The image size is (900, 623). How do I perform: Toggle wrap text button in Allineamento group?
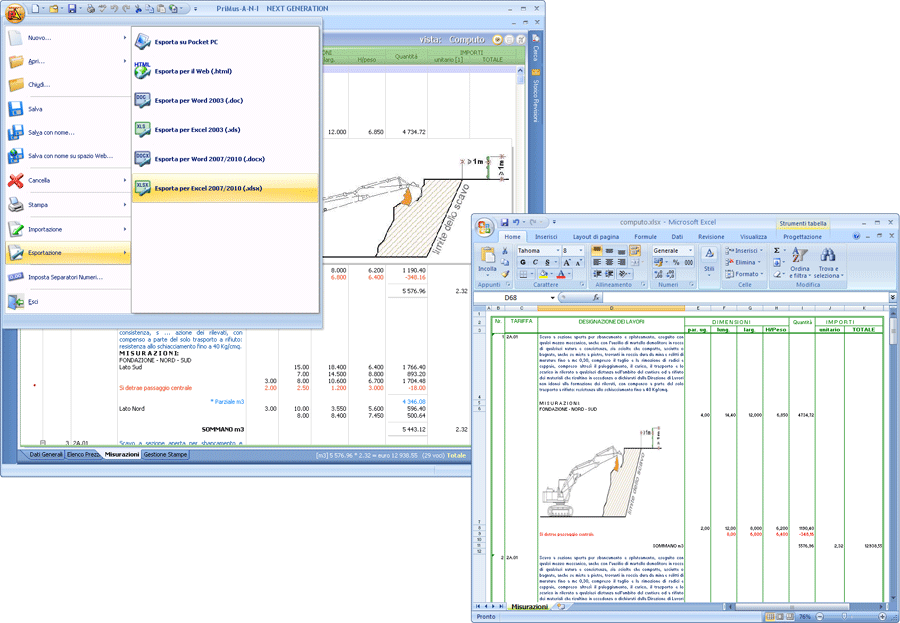tap(635, 250)
